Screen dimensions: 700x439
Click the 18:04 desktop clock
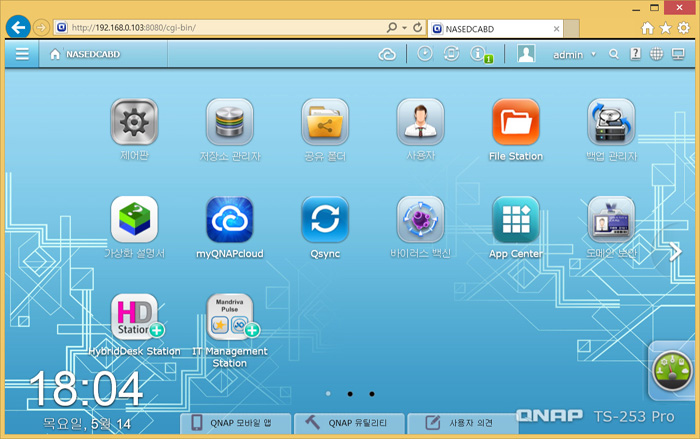[x=87, y=389]
